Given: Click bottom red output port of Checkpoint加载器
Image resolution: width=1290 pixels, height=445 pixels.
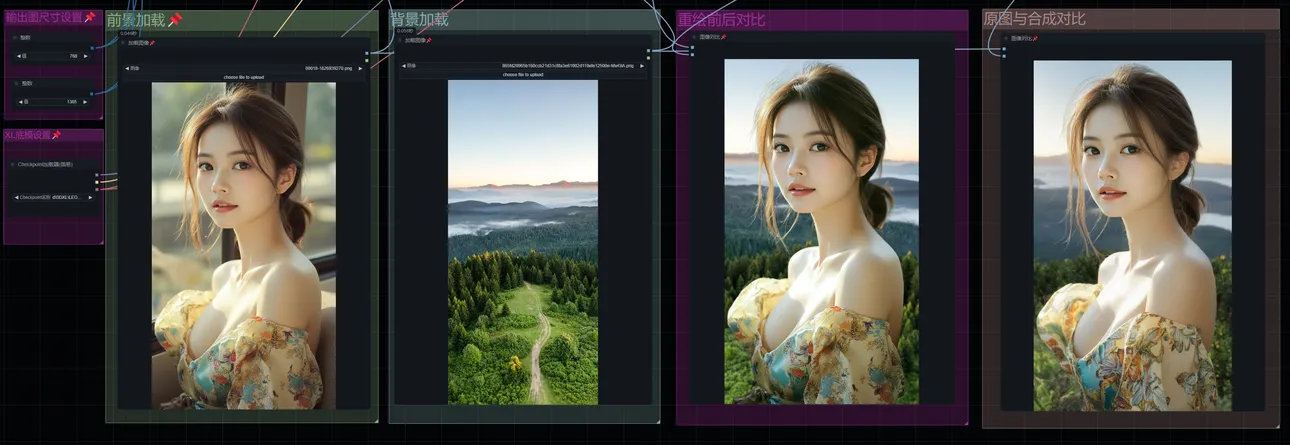Looking at the screenshot, I should click(x=97, y=189).
